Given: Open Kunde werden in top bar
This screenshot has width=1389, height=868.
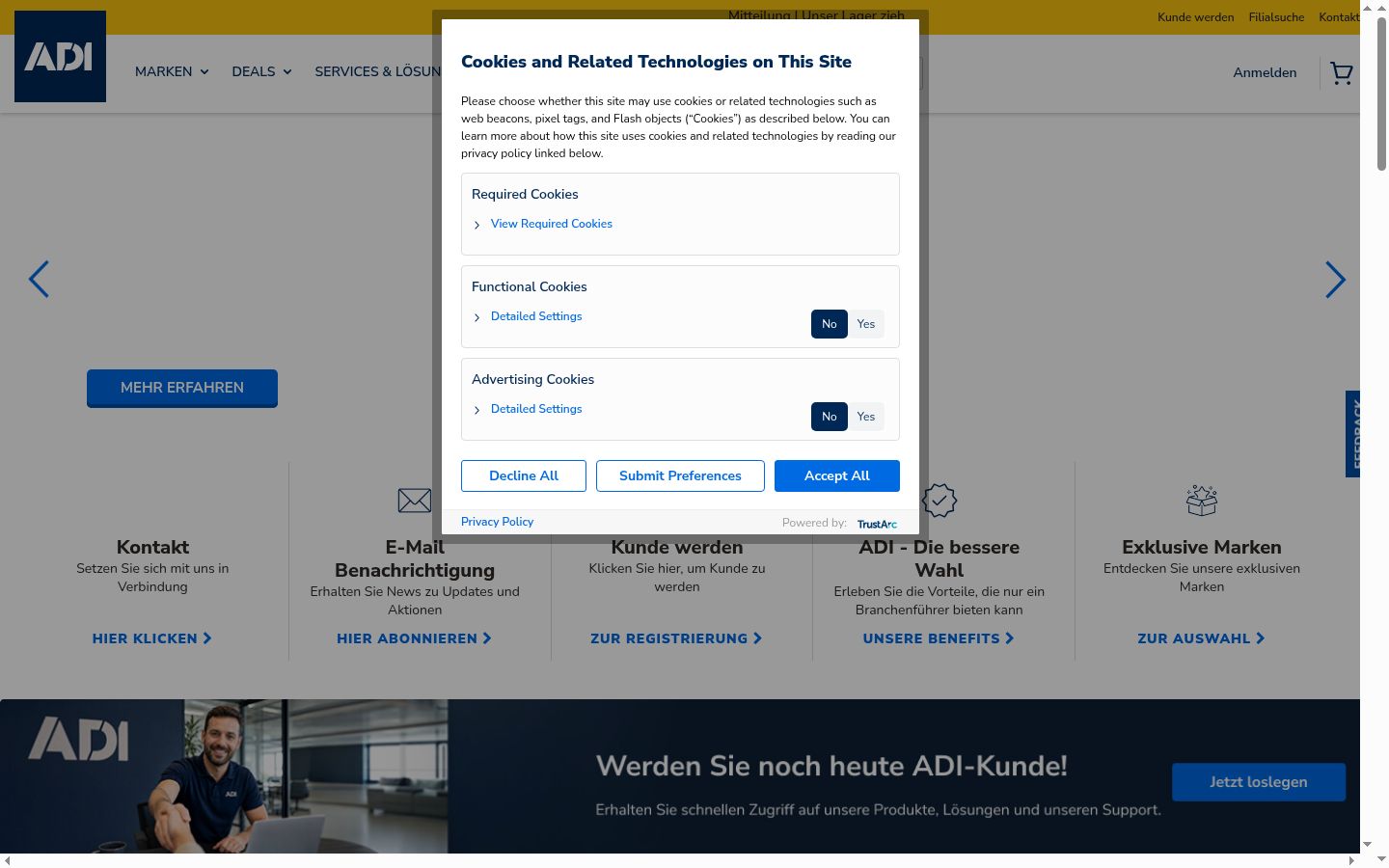Looking at the screenshot, I should 1195,17.
